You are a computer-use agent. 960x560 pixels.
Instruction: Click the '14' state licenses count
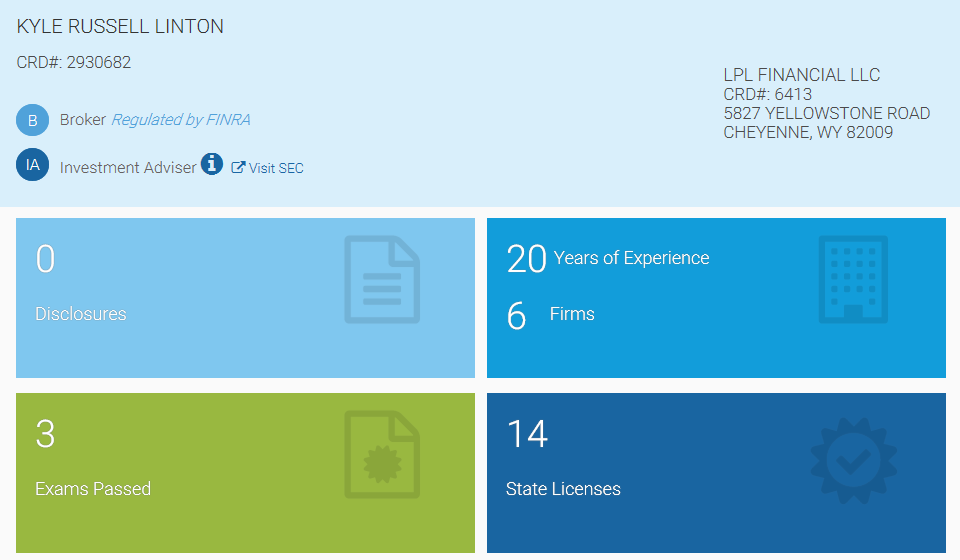(527, 434)
